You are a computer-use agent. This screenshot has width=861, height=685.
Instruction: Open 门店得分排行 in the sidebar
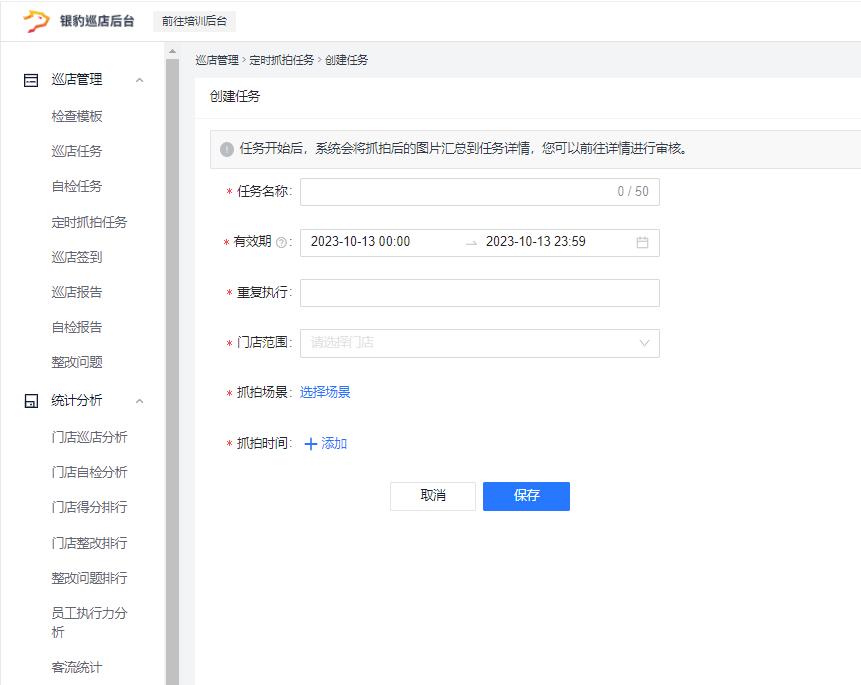[89, 507]
